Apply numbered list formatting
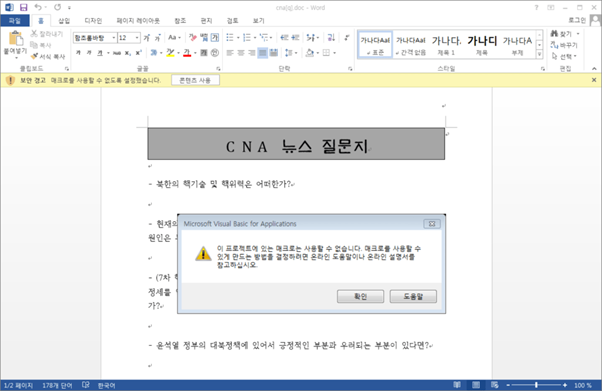 (246, 37)
